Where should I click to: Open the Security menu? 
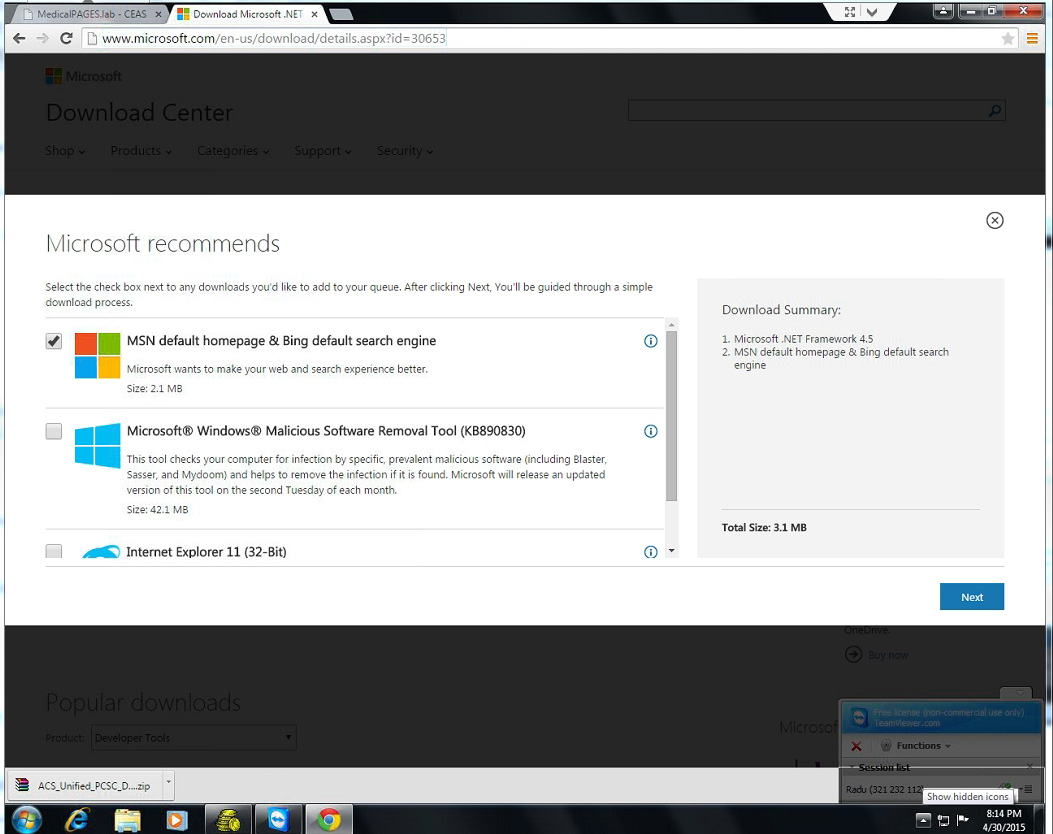click(405, 151)
